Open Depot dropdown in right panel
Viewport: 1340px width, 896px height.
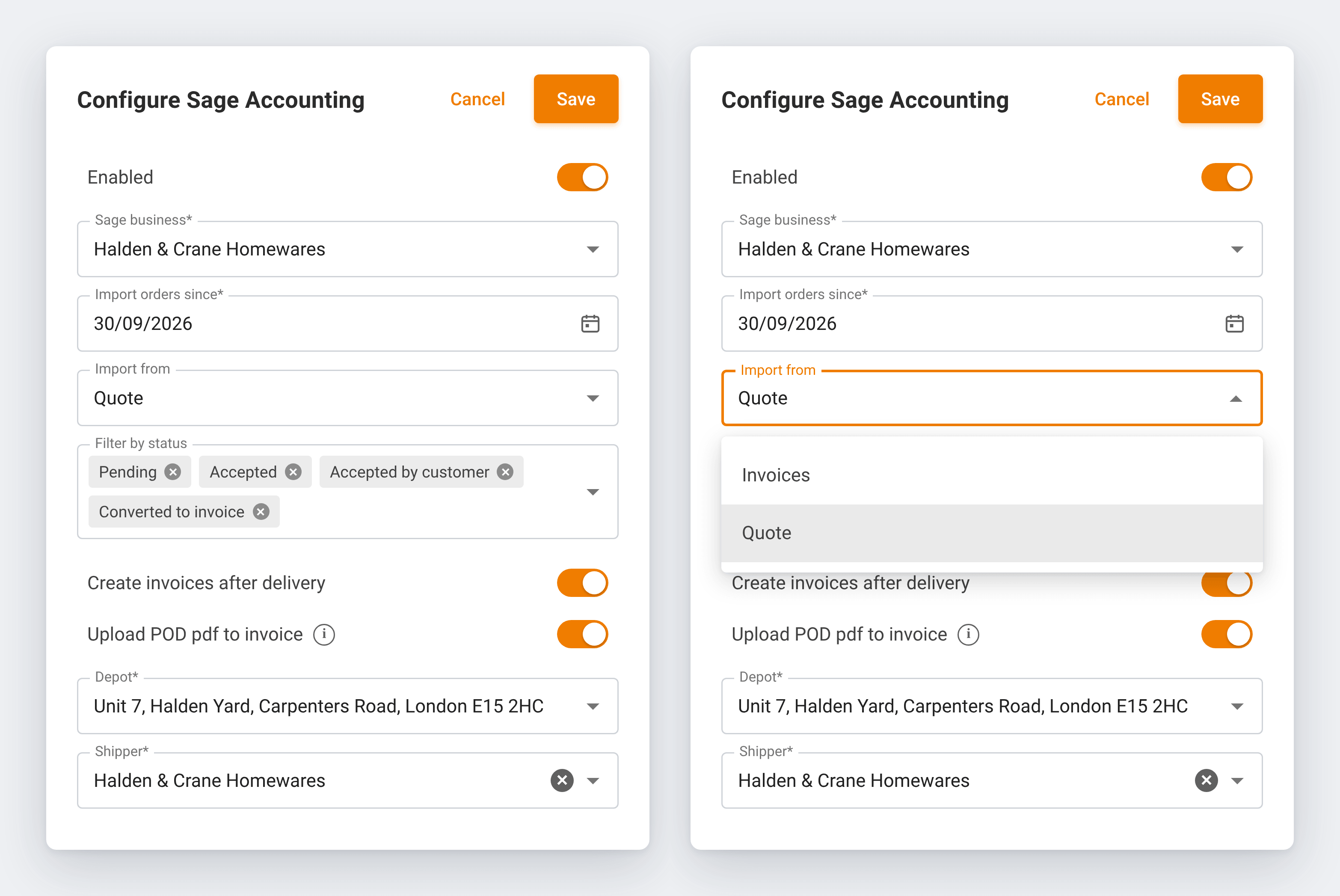tap(992, 706)
